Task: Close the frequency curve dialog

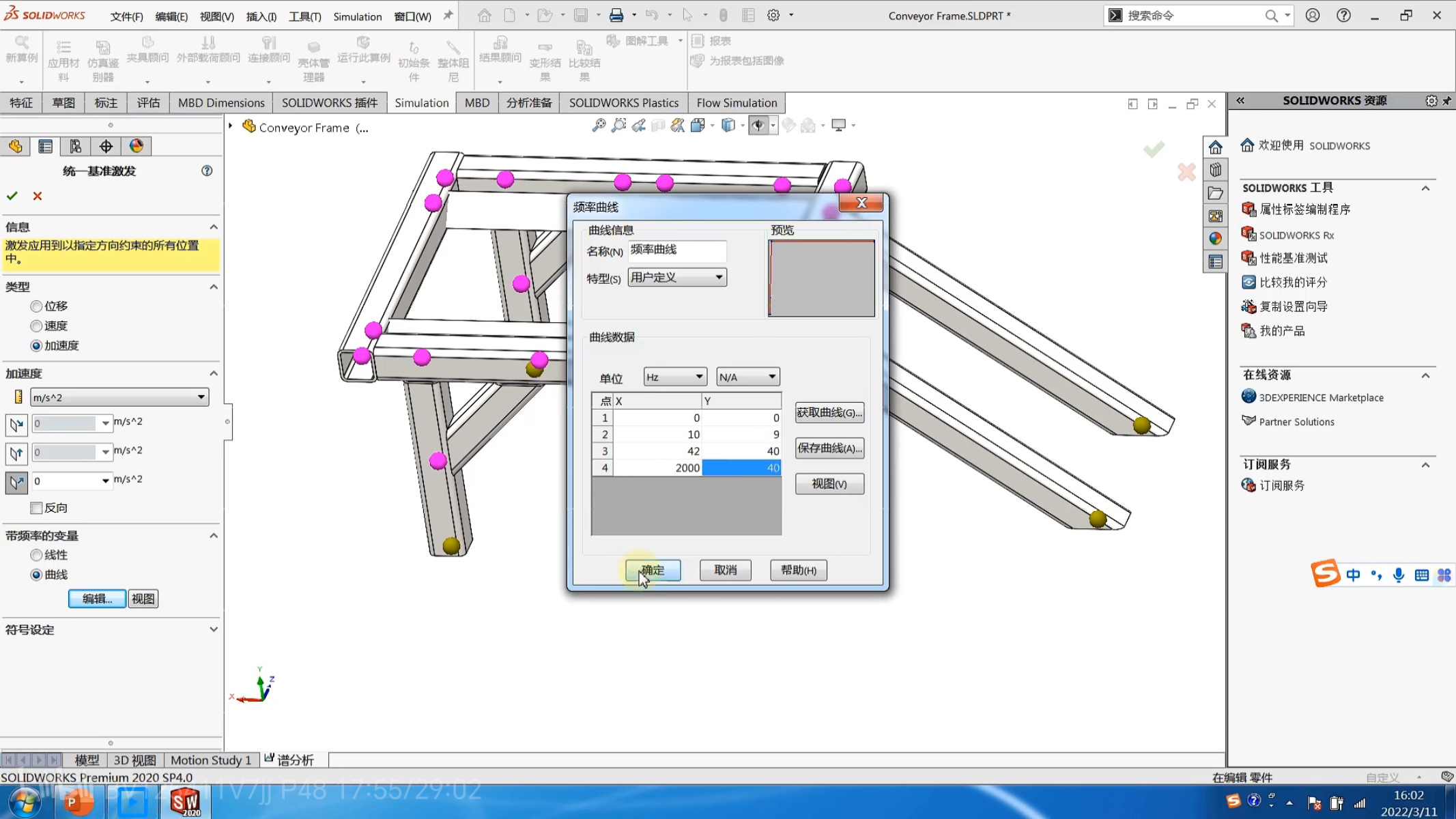Action: pyautogui.click(x=861, y=203)
